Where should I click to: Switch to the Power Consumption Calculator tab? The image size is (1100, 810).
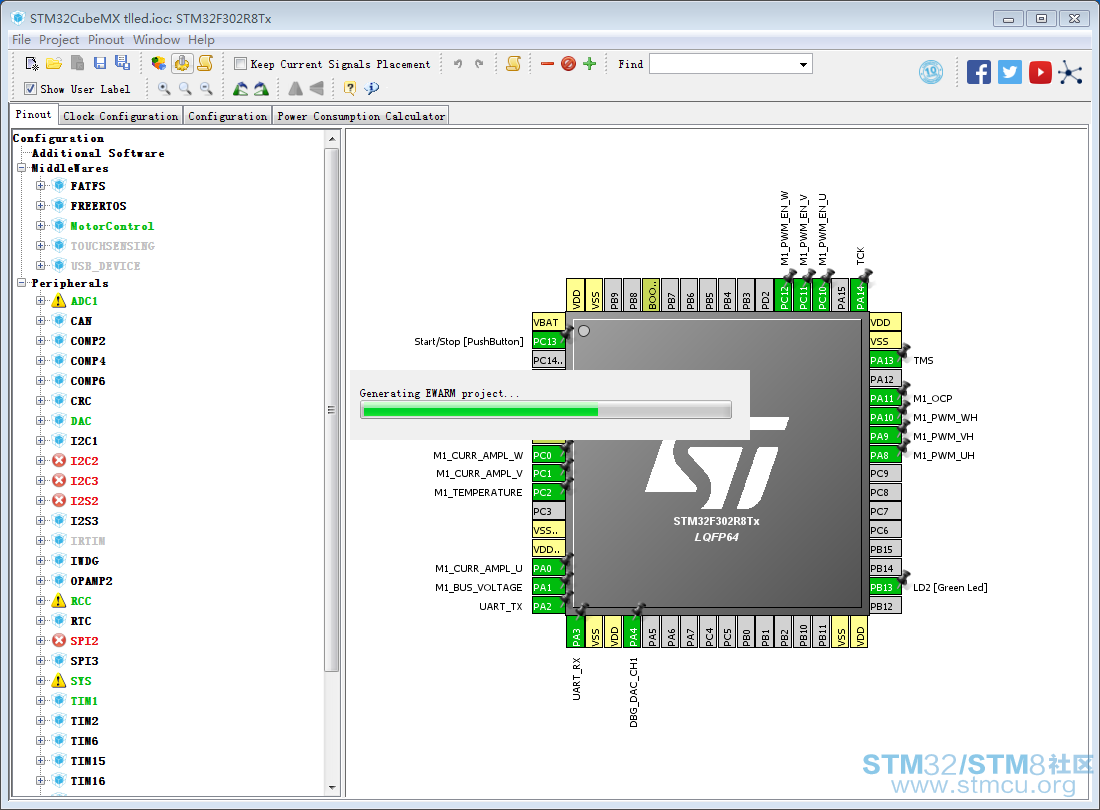(361, 116)
